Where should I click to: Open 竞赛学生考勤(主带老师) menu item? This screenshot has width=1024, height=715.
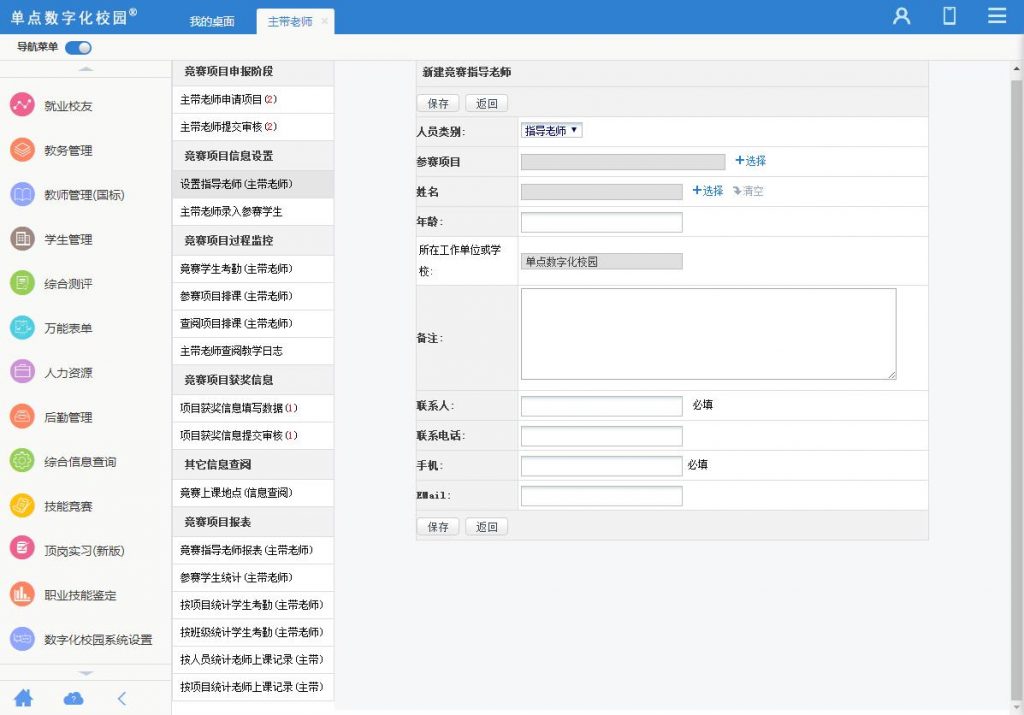253,268
